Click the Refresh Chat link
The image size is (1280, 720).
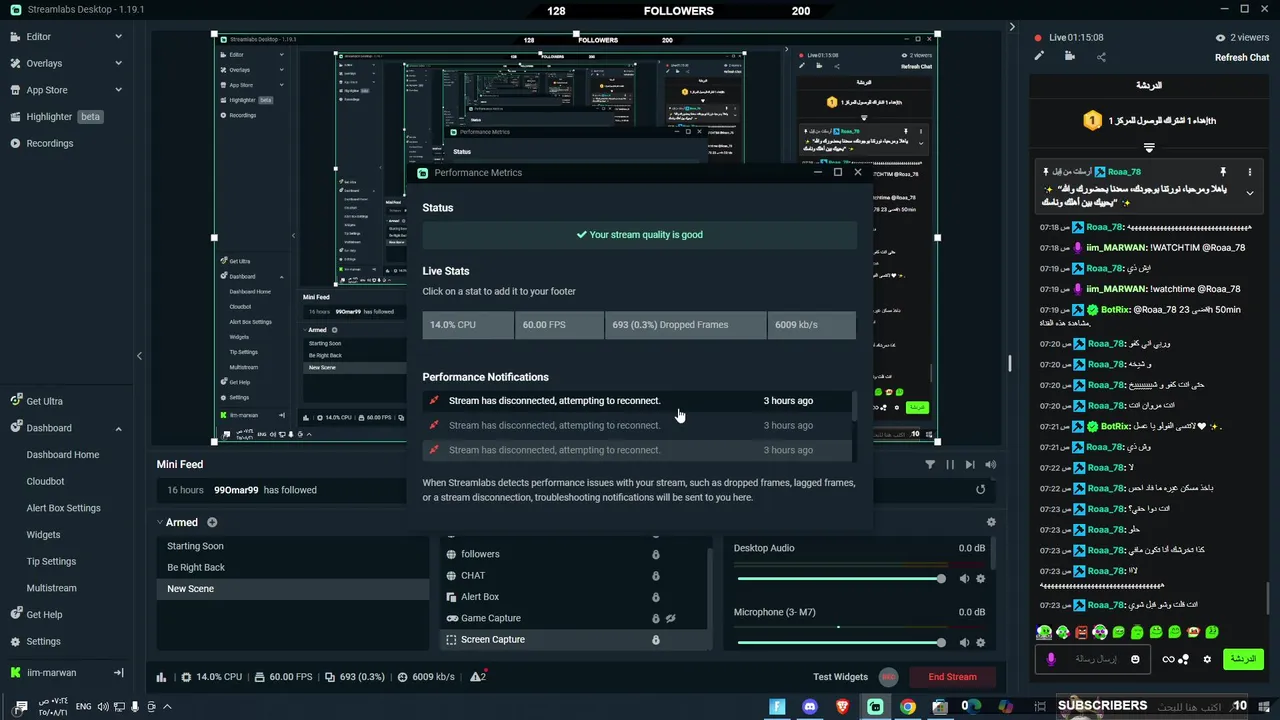[x=1242, y=57]
